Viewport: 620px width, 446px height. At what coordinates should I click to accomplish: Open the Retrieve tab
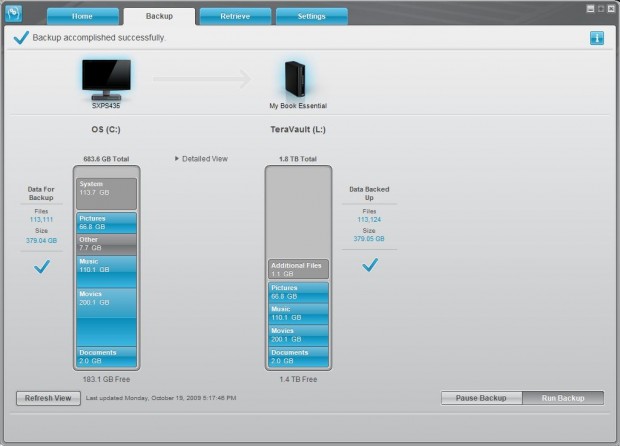click(x=235, y=16)
